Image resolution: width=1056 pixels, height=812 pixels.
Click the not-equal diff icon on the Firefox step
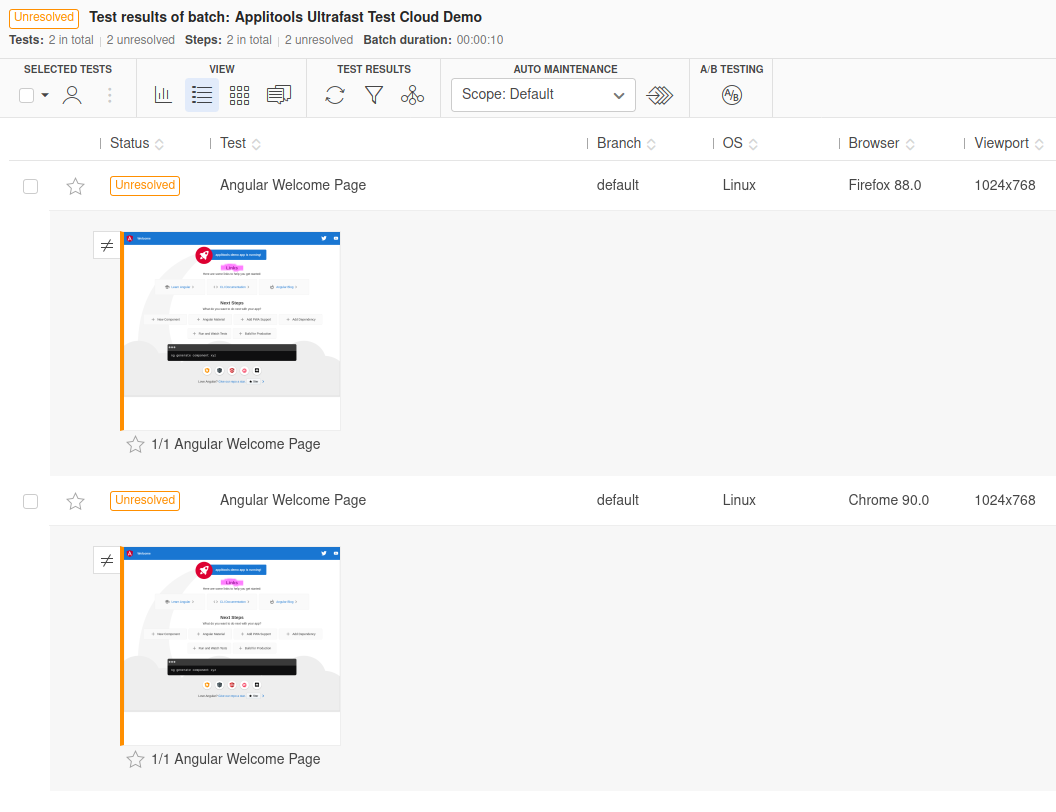pyautogui.click(x=106, y=246)
